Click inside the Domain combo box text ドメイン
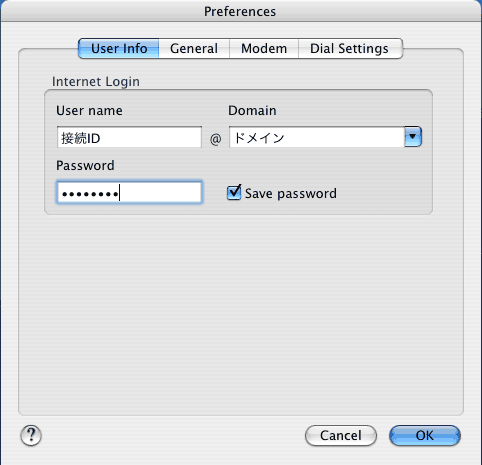 [x=317, y=137]
